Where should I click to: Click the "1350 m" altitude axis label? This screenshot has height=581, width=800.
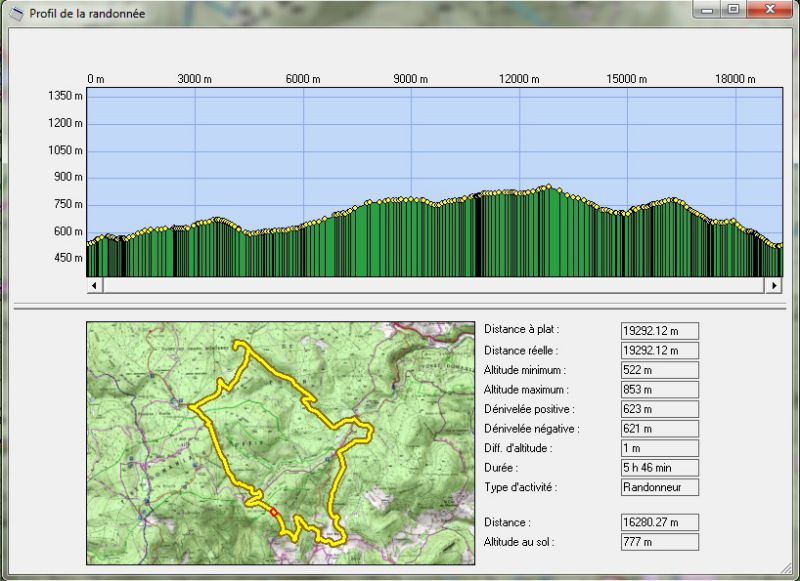coord(65,96)
